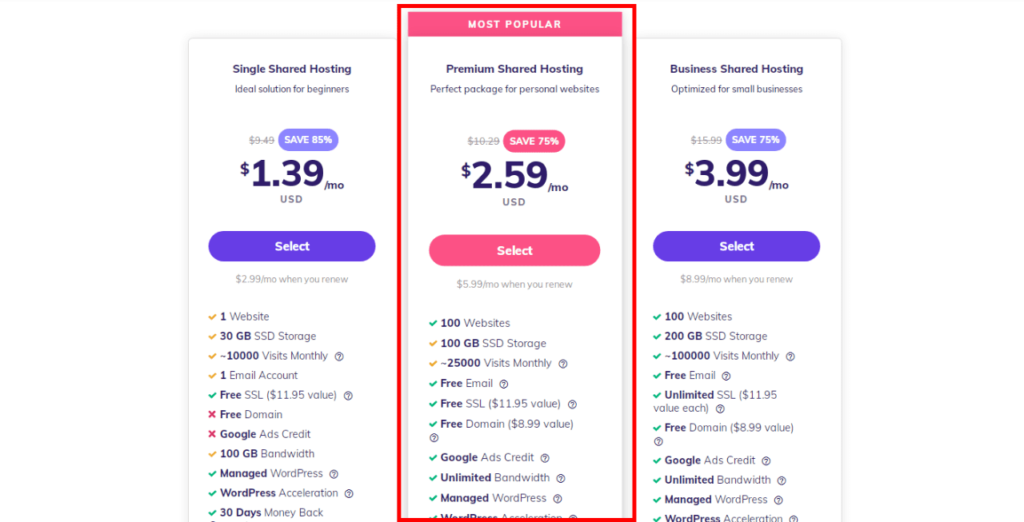Open help tooltip for Premium plan's Free Email
1024x522 pixels.
[504, 384]
